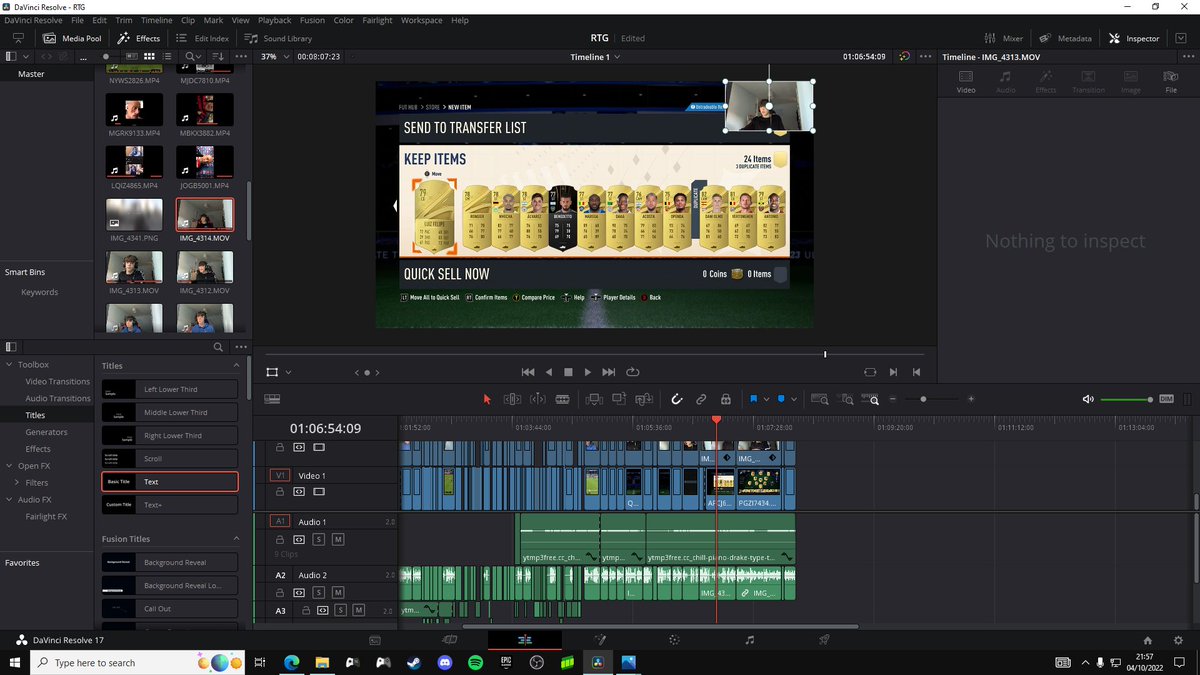Click the Zoom to Fit timeline icon
1200x675 pixels.
(x=820, y=399)
